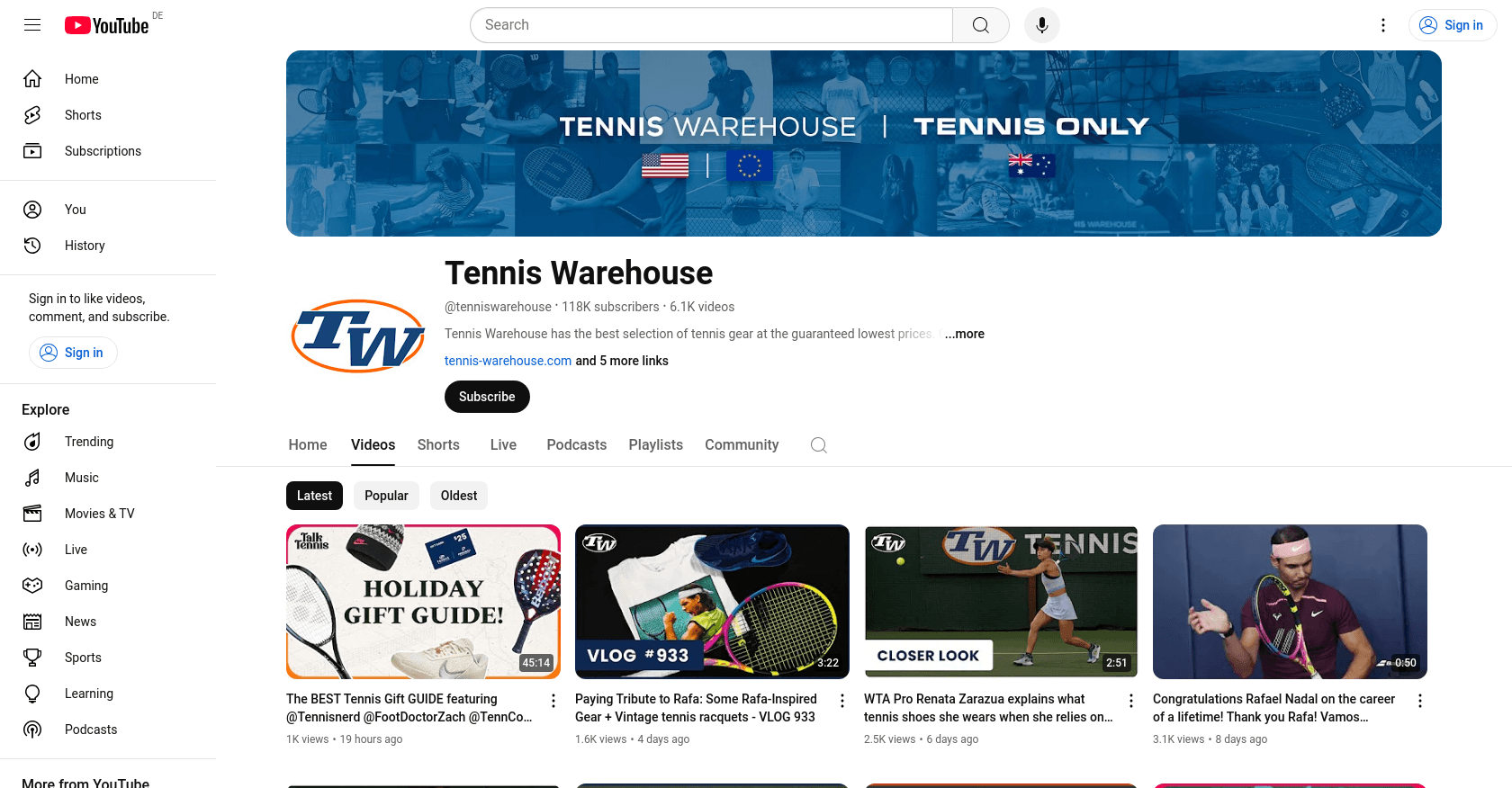
Task: Click the black Subscribe button
Action: [487, 397]
